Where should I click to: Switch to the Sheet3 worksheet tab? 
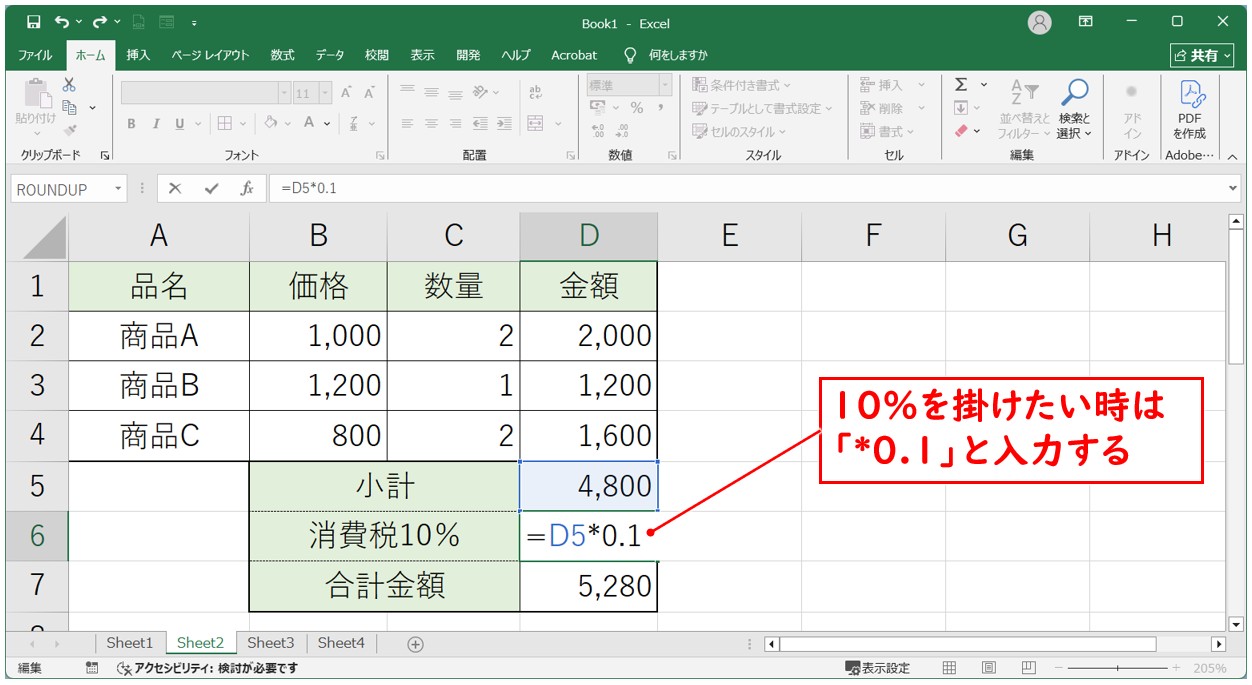(271, 643)
